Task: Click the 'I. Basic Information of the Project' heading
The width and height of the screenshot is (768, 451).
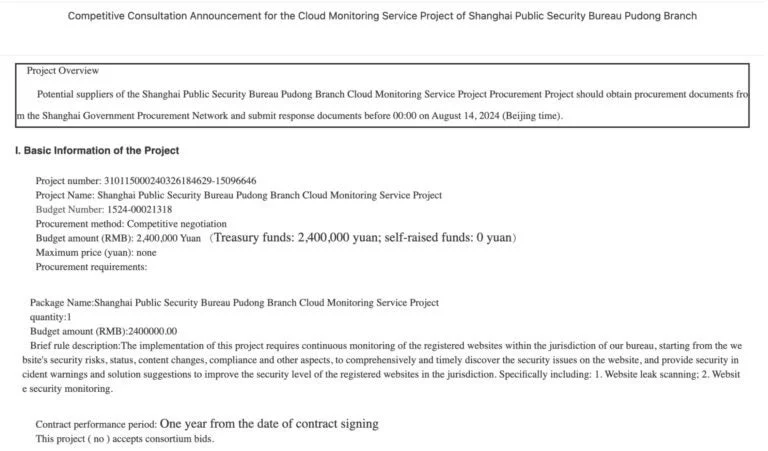Action: (97, 151)
